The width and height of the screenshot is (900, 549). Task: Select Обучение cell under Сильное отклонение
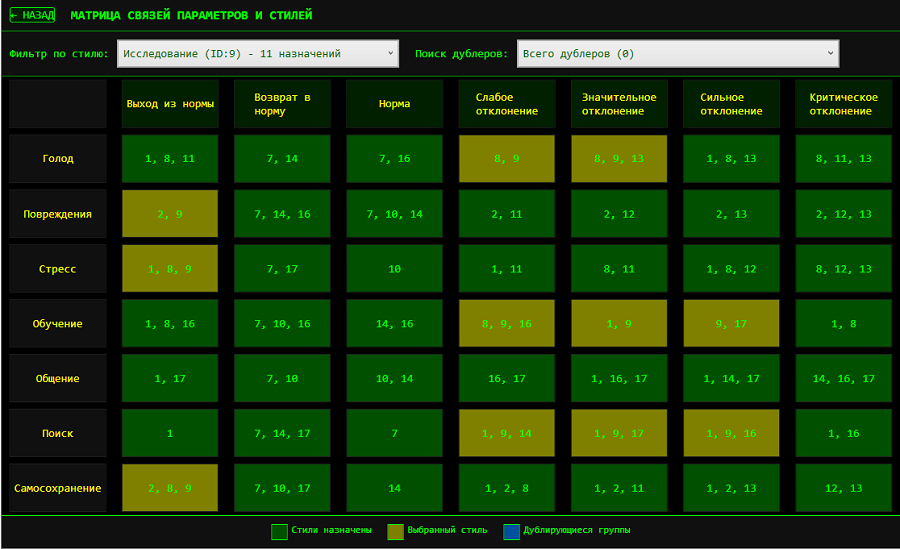[731, 324]
